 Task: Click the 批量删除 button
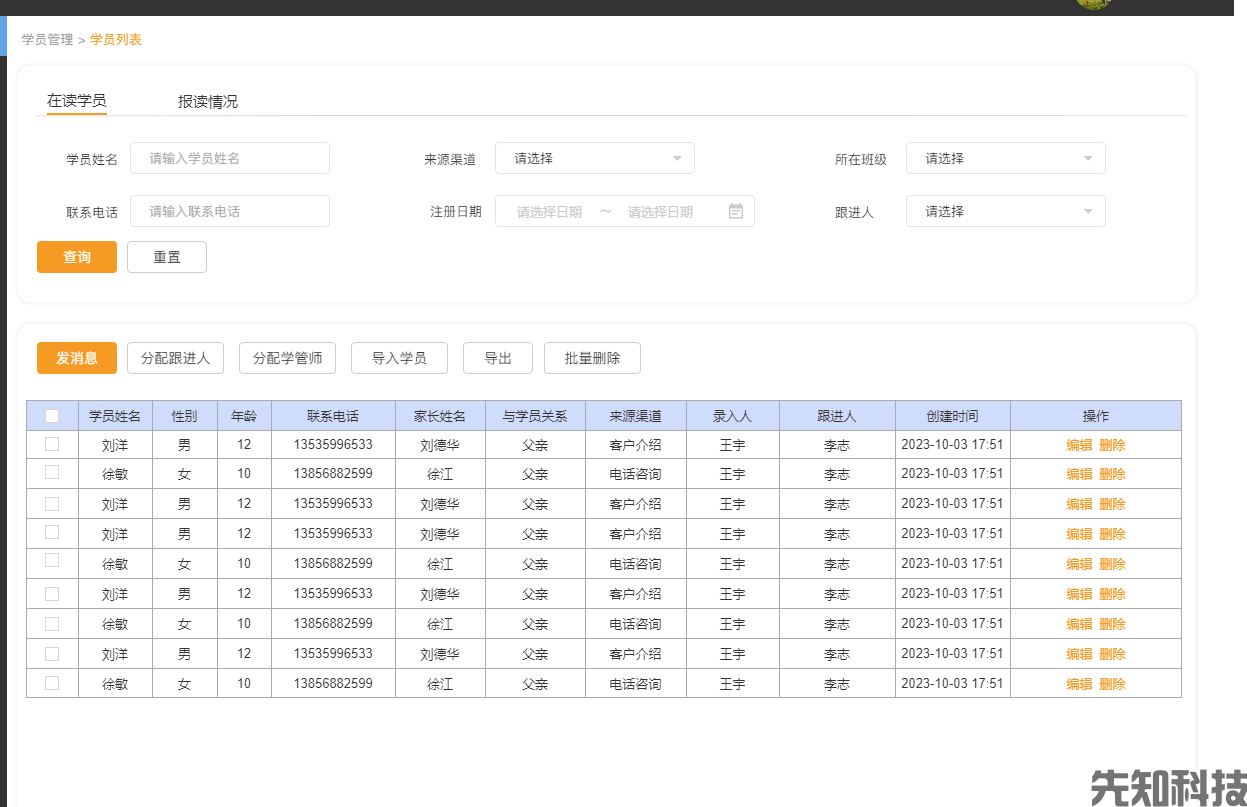pyautogui.click(x=592, y=358)
